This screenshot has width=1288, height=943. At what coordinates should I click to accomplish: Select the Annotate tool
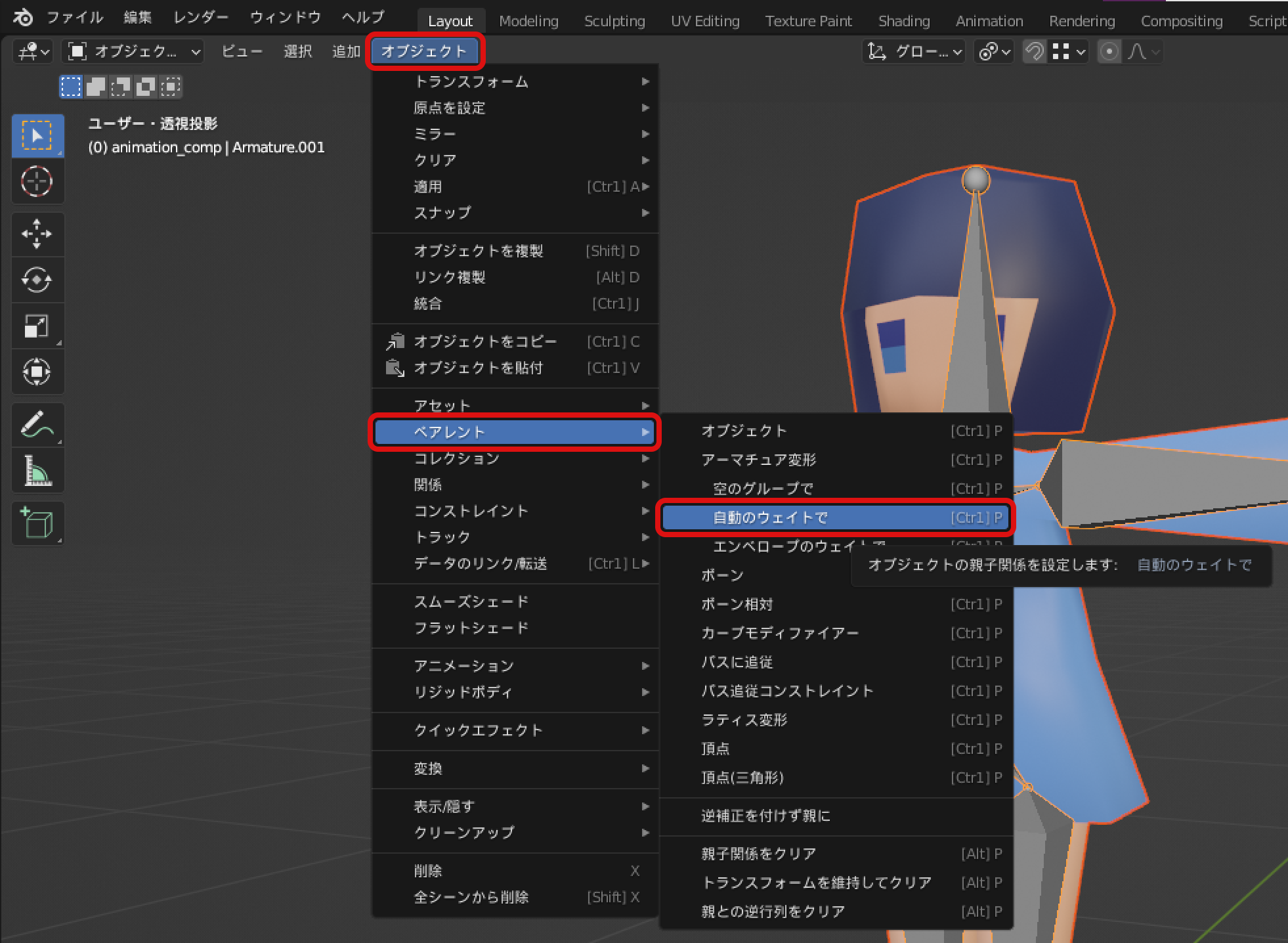(37, 425)
